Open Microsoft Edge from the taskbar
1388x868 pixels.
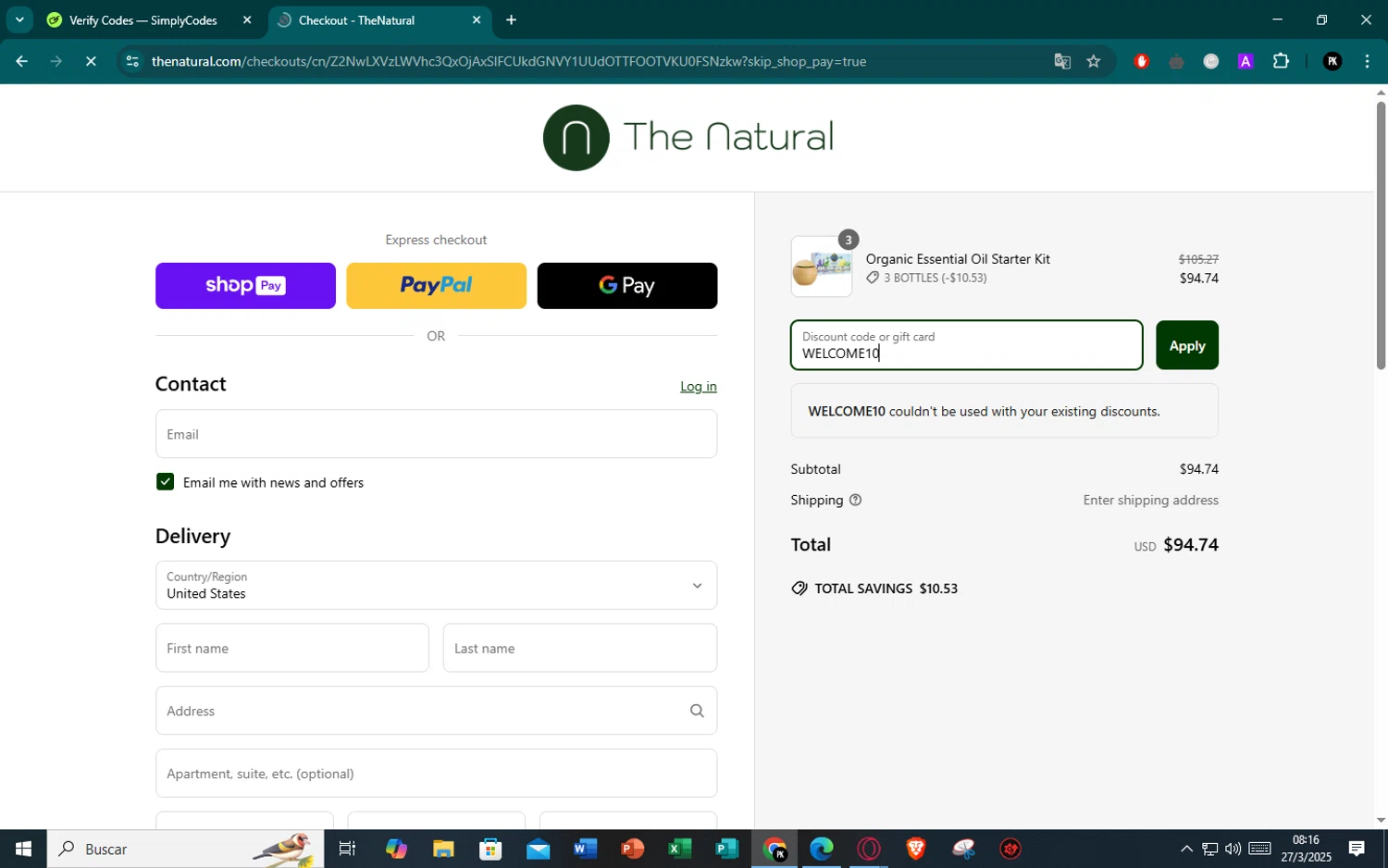821,849
